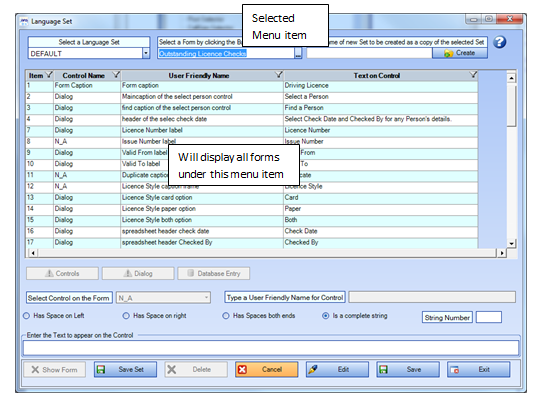The width and height of the screenshot is (540, 399).
Task: Click the Edit button
Action: (337, 369)
